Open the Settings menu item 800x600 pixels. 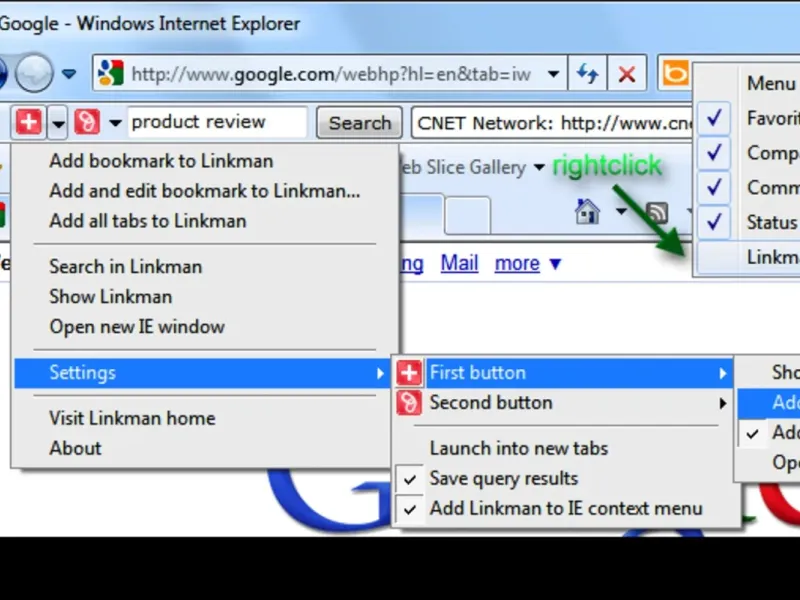(x=203, y=373)
